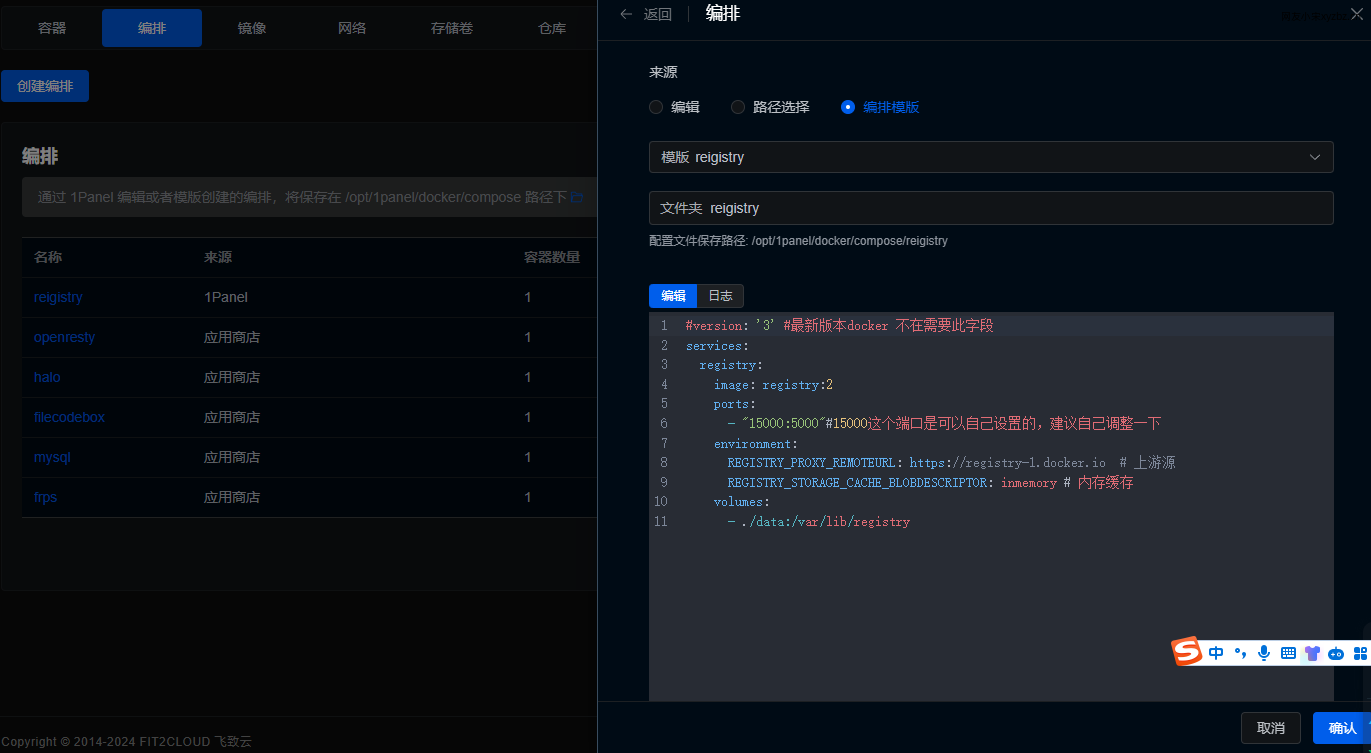Click the game controller icon in the Sogou bar
The width and height of the screenshot is (1371, 753).
pyautogui.click(x=1336, y=653)
